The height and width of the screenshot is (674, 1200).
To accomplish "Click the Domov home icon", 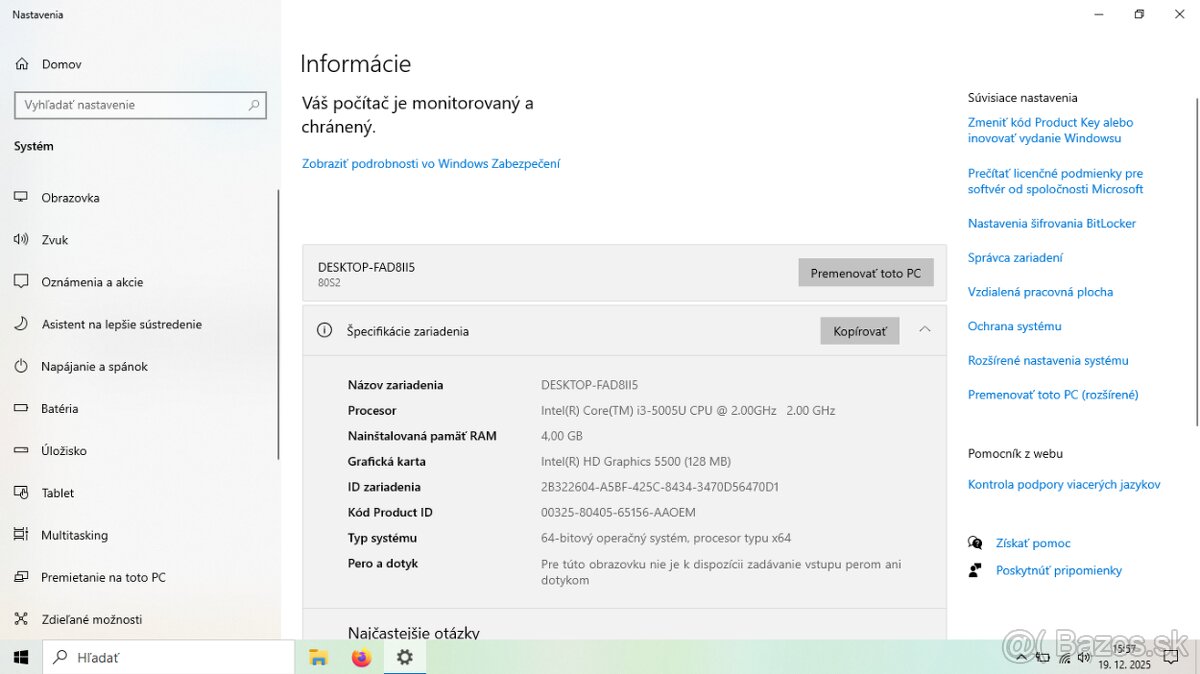I will point(22,63).
